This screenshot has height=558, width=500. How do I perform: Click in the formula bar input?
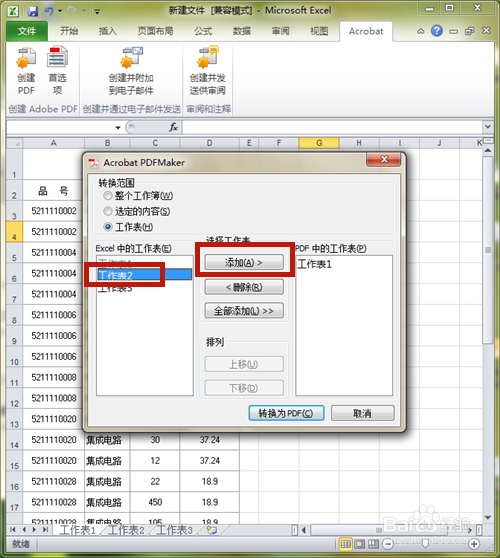(332, 127)
